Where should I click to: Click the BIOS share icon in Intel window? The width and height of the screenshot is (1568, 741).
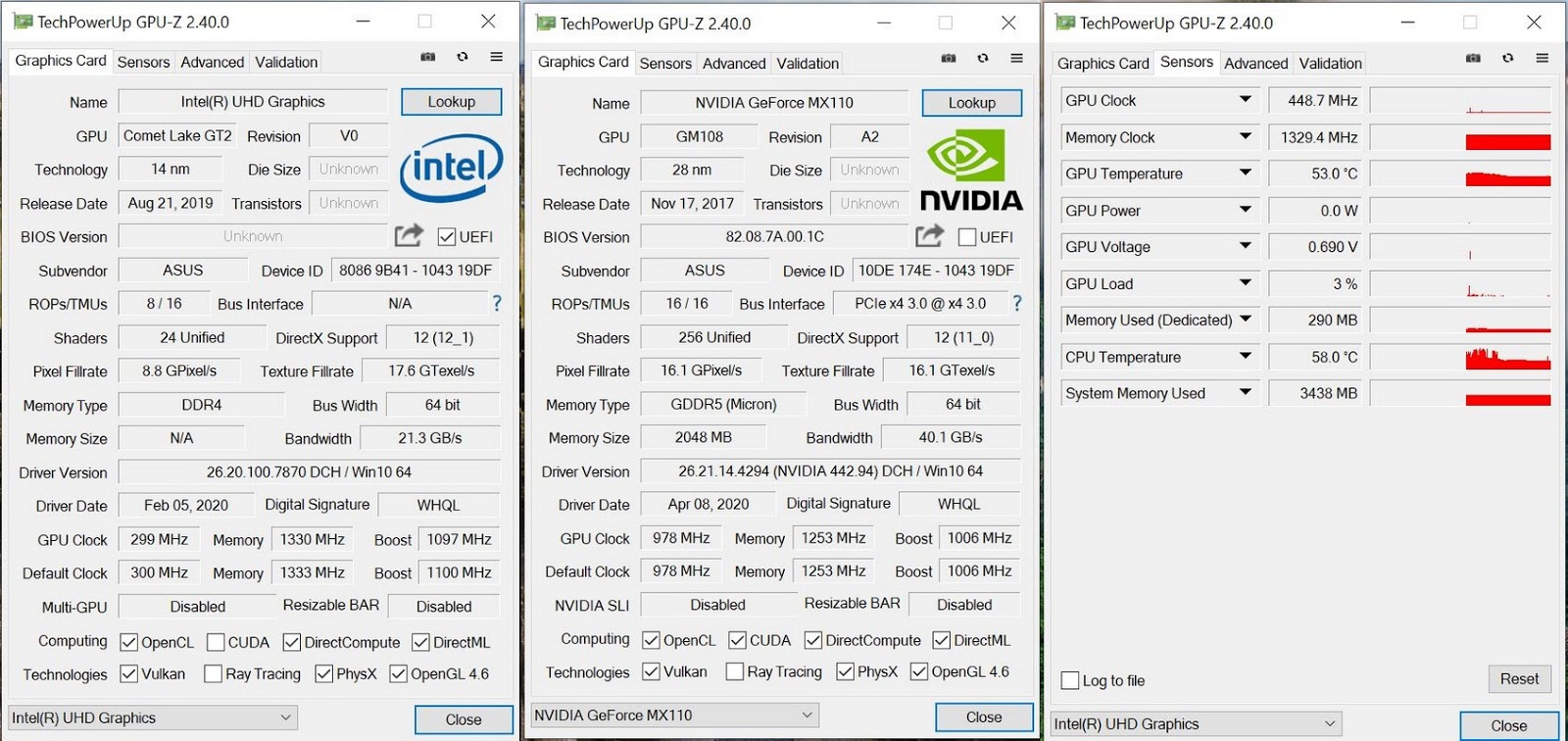pos(409,235)
